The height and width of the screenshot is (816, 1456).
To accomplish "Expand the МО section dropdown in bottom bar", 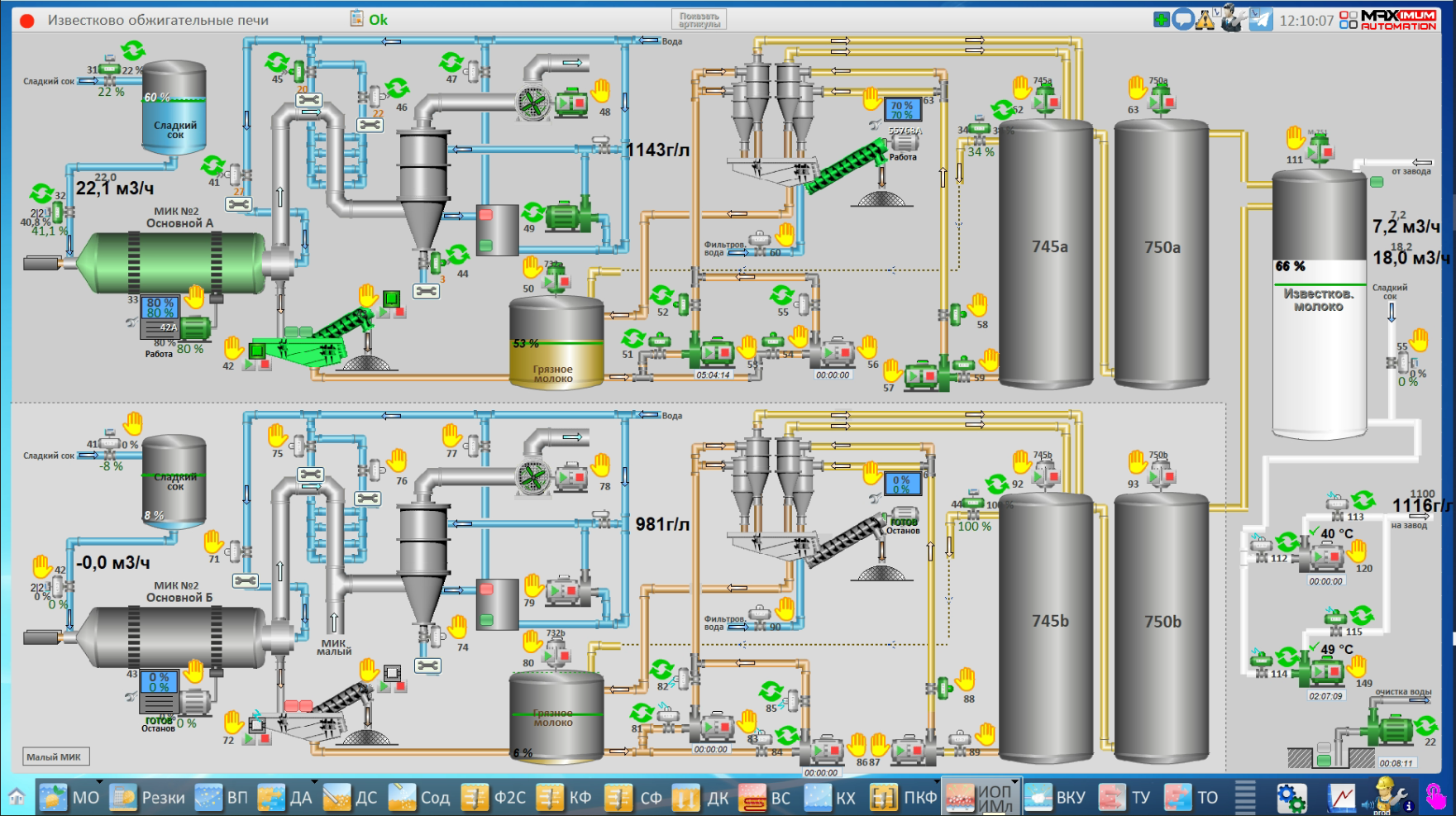I will pyautogui.click(x=99, y=781).
